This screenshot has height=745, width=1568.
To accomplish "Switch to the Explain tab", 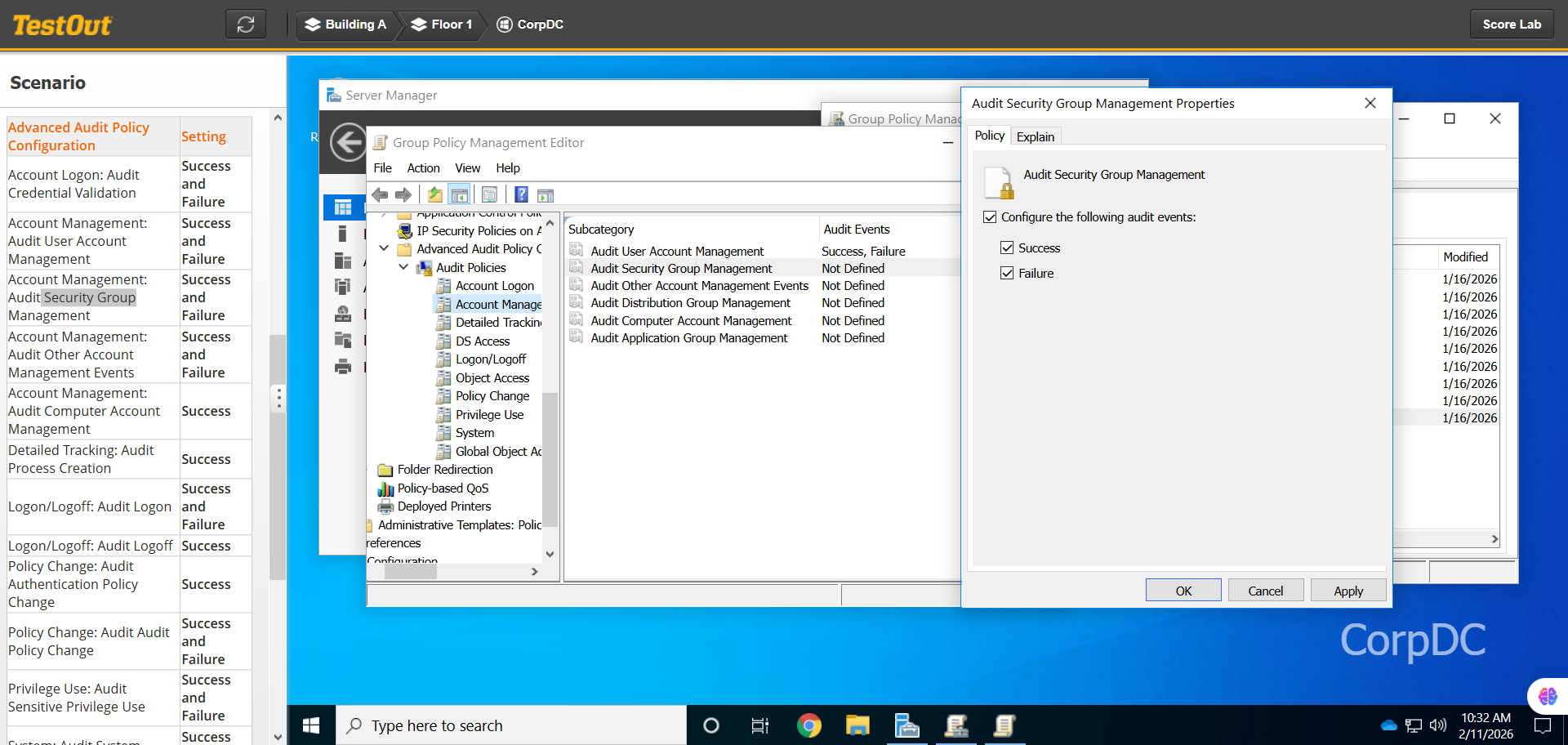I will [x=1035, y=136].
